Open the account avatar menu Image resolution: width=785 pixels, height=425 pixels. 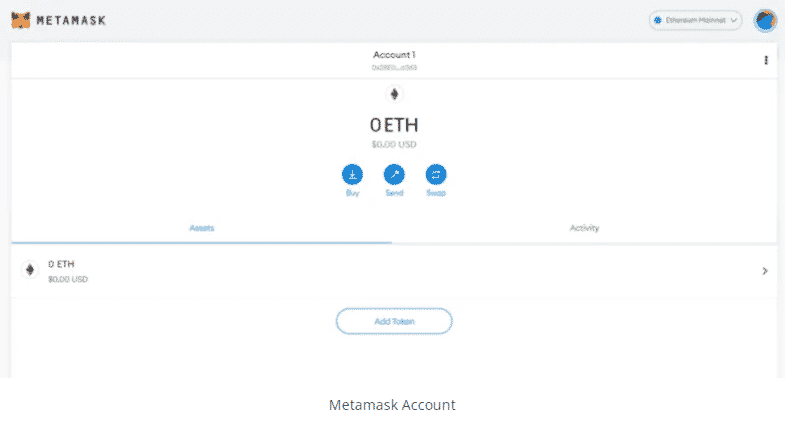[765, 21]
